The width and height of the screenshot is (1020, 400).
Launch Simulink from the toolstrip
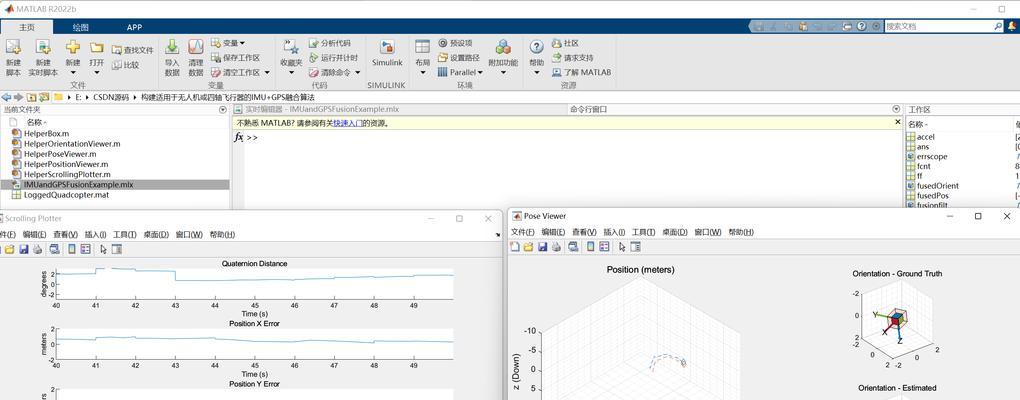pyautogui.click(x=387, y=54)
